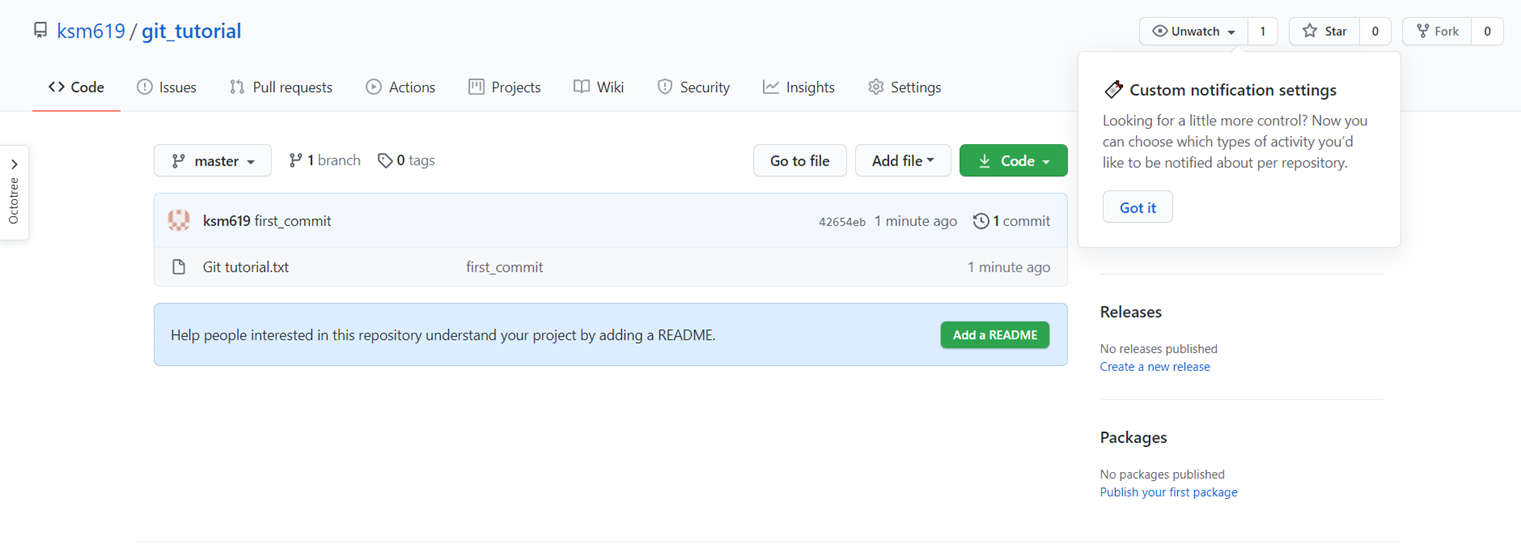Viewport: 1521px width, 545px height.
Task: View the 1 commit history link
Action: tap(1012, 221)
